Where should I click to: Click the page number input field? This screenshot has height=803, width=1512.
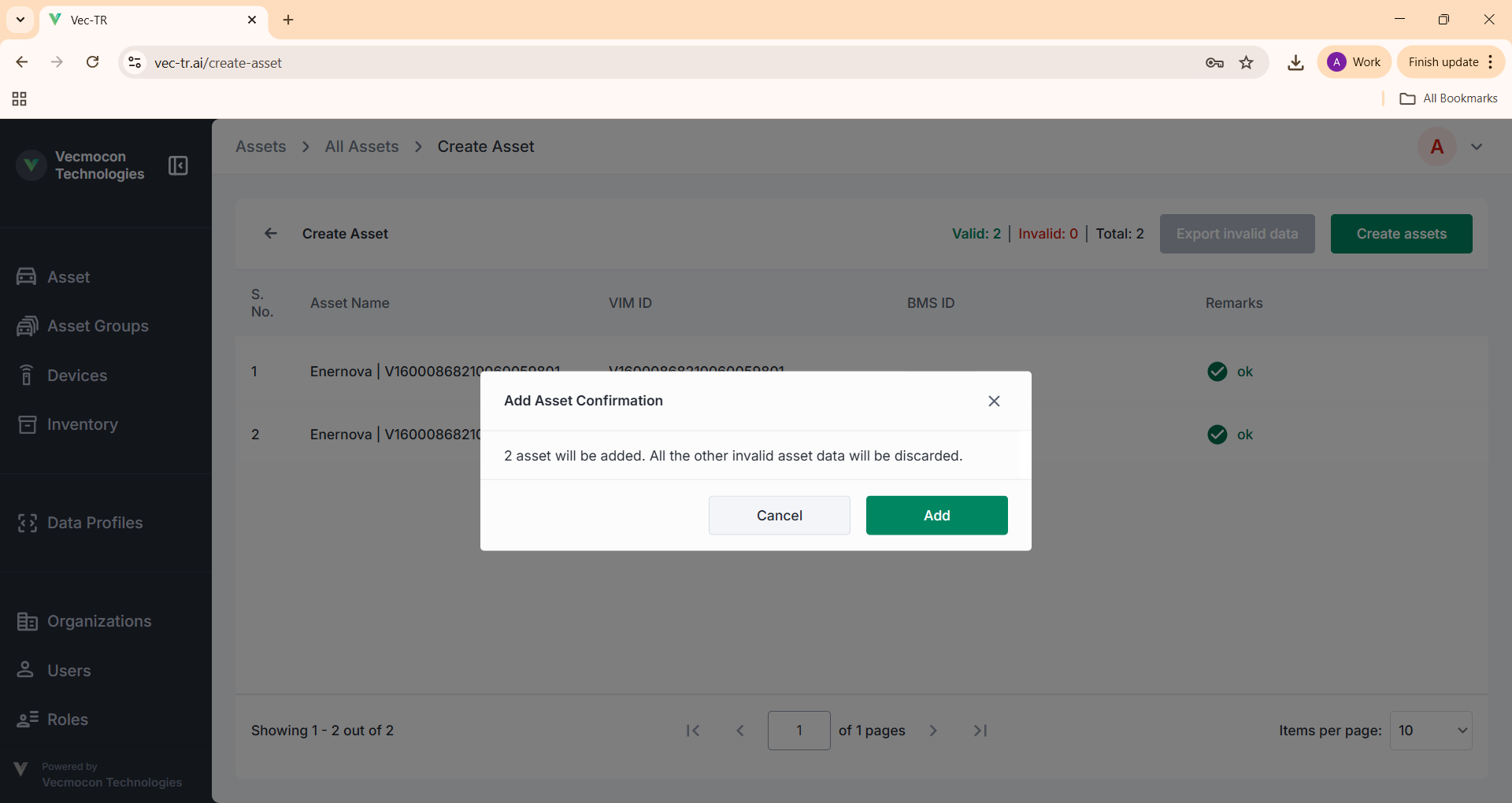(x=799, y=731)
